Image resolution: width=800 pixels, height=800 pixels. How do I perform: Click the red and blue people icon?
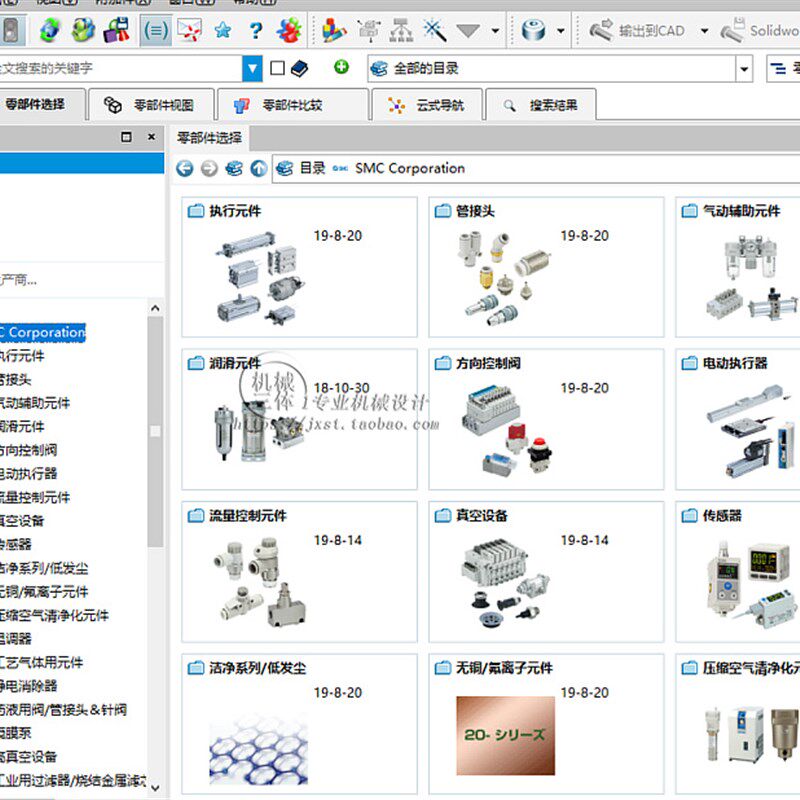point(289,30)
